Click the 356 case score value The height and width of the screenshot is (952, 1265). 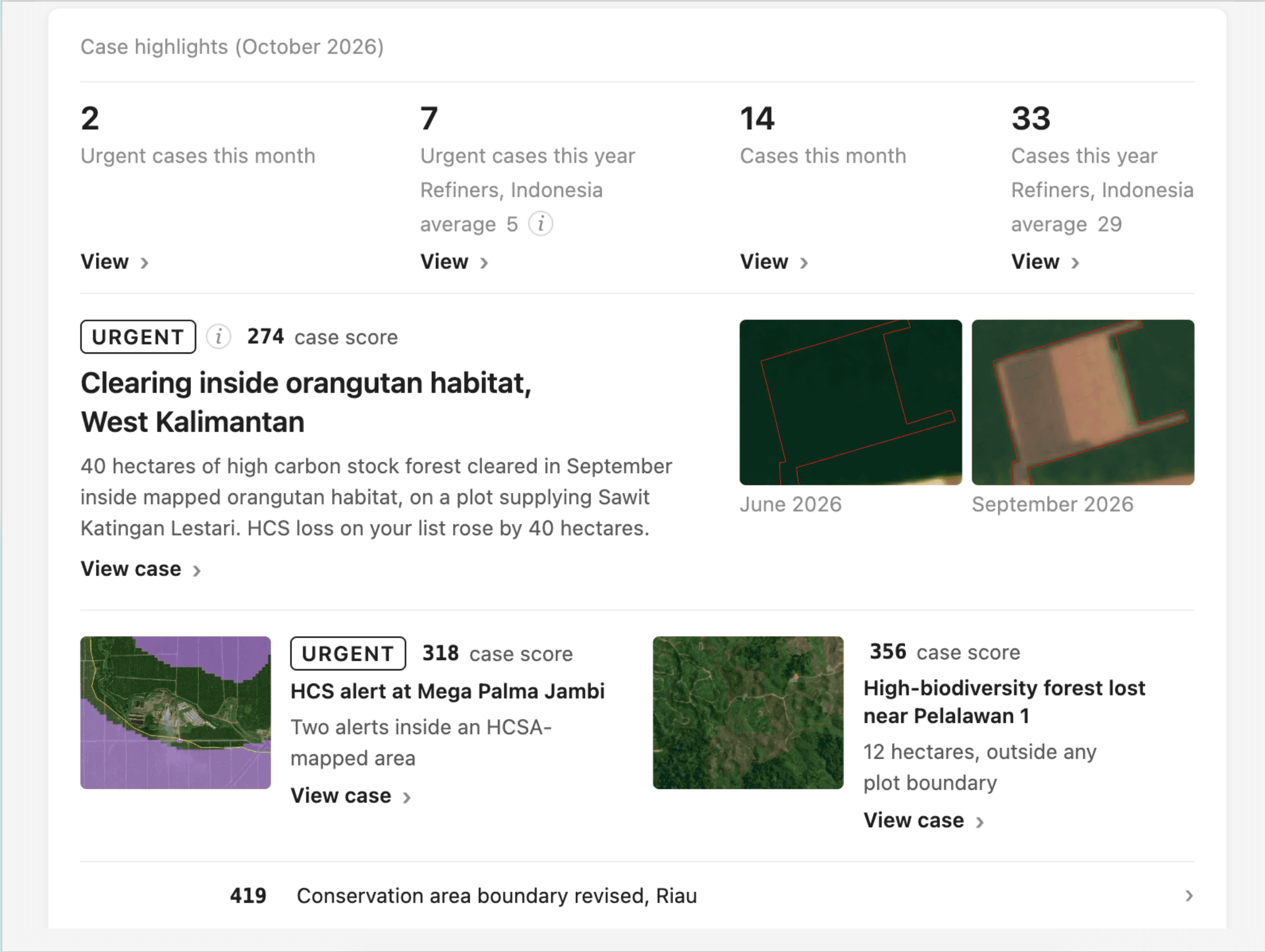coord(888,652)
